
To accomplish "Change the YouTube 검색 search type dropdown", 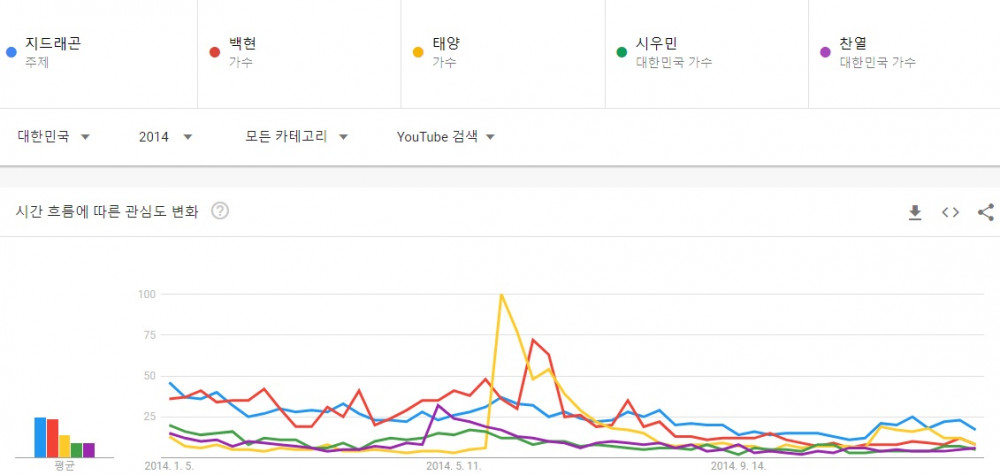I will click(446, 136).
